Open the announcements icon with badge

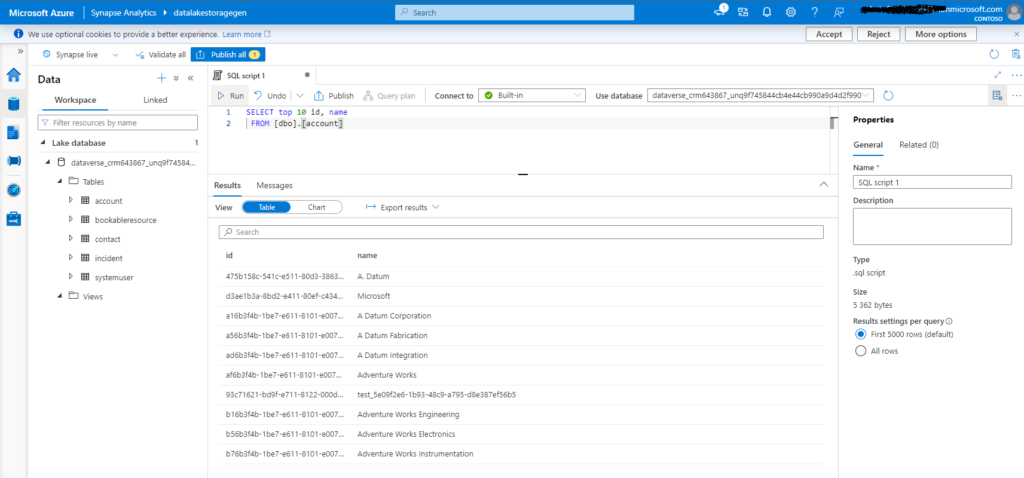click(720, 10)
